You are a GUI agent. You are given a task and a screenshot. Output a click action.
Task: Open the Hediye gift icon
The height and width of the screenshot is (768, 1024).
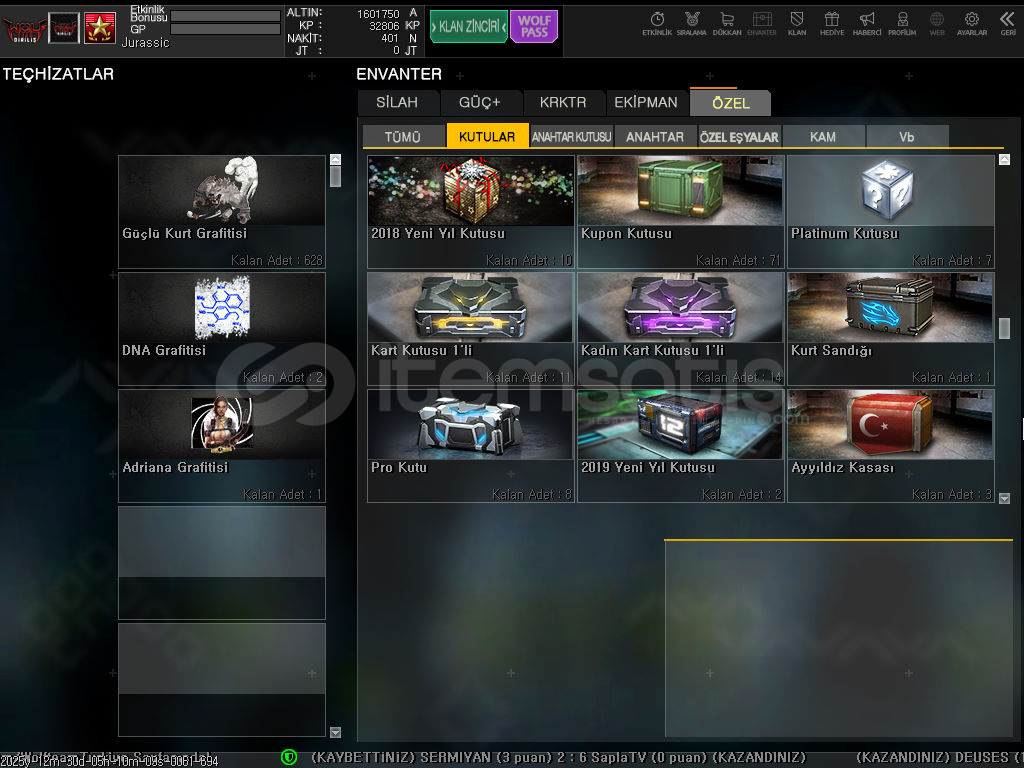click(x=831, y=24)
